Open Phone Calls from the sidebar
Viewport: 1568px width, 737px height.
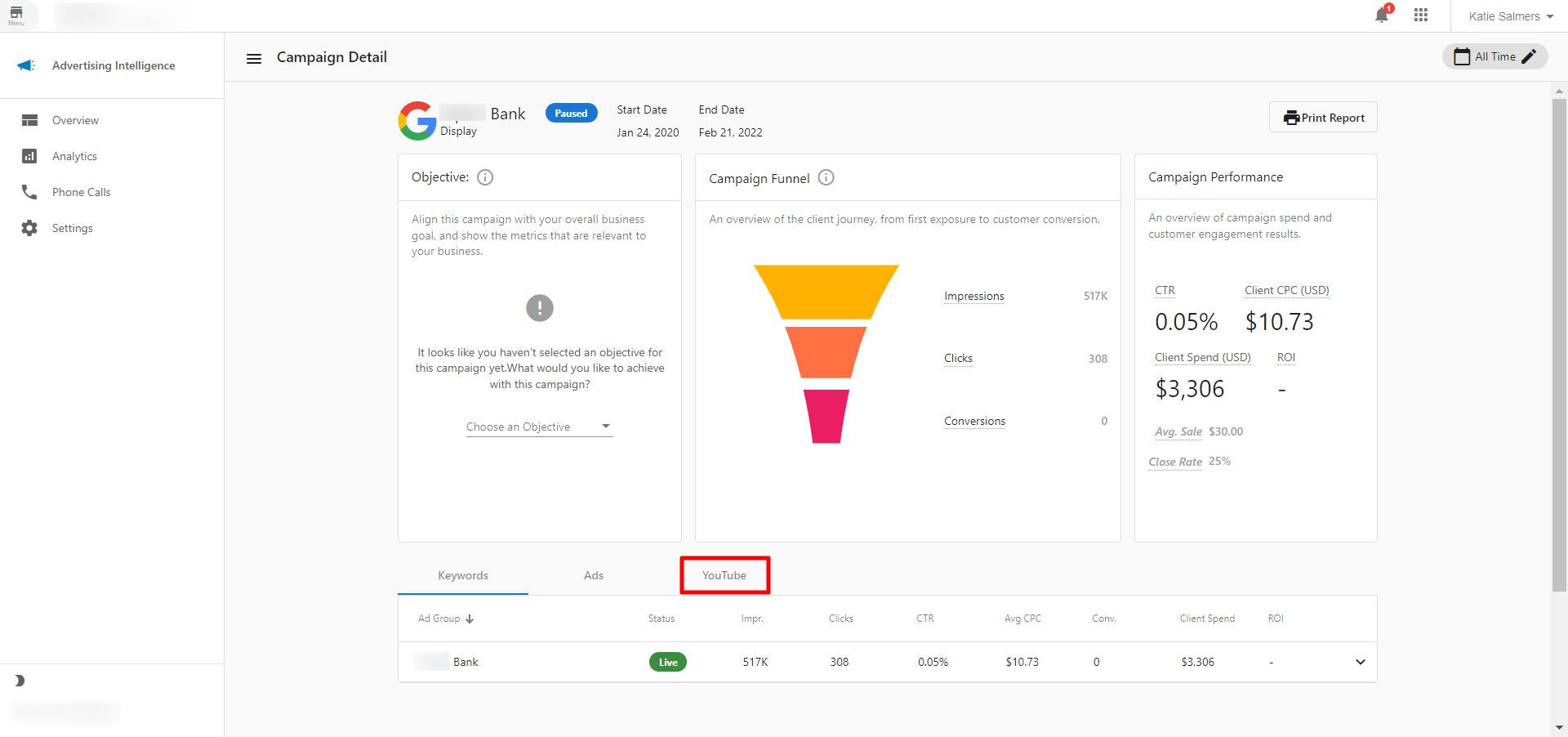click(29, 192)
